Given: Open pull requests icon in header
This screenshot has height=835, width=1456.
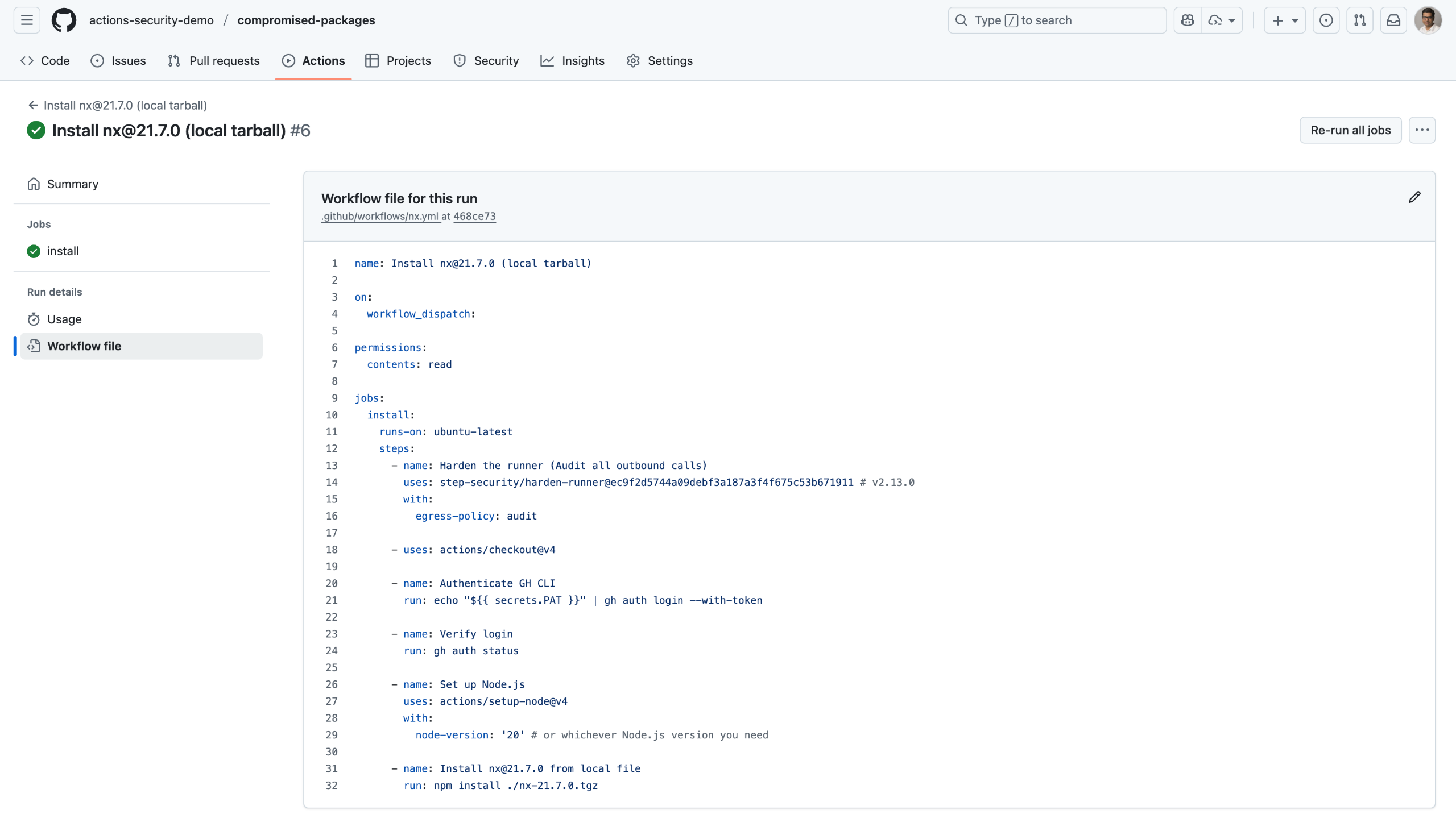Looking at the screenshot, I should point(1360,20).
